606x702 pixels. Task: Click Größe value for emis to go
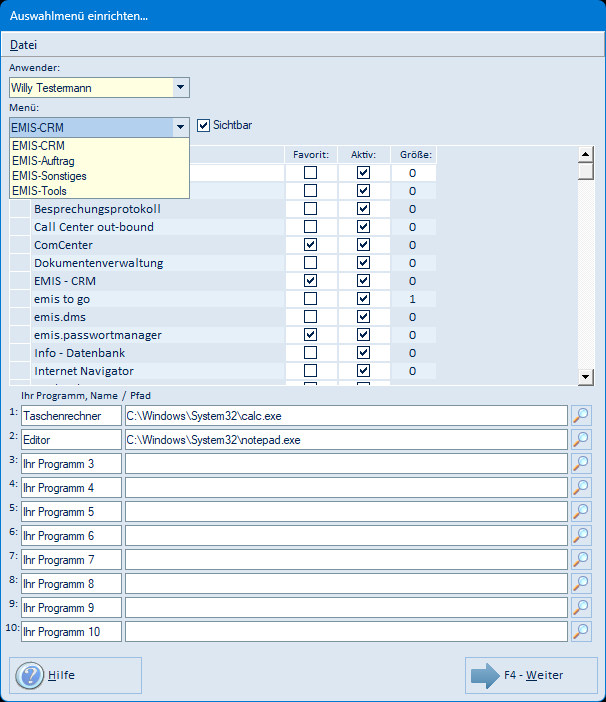(413, 299)
